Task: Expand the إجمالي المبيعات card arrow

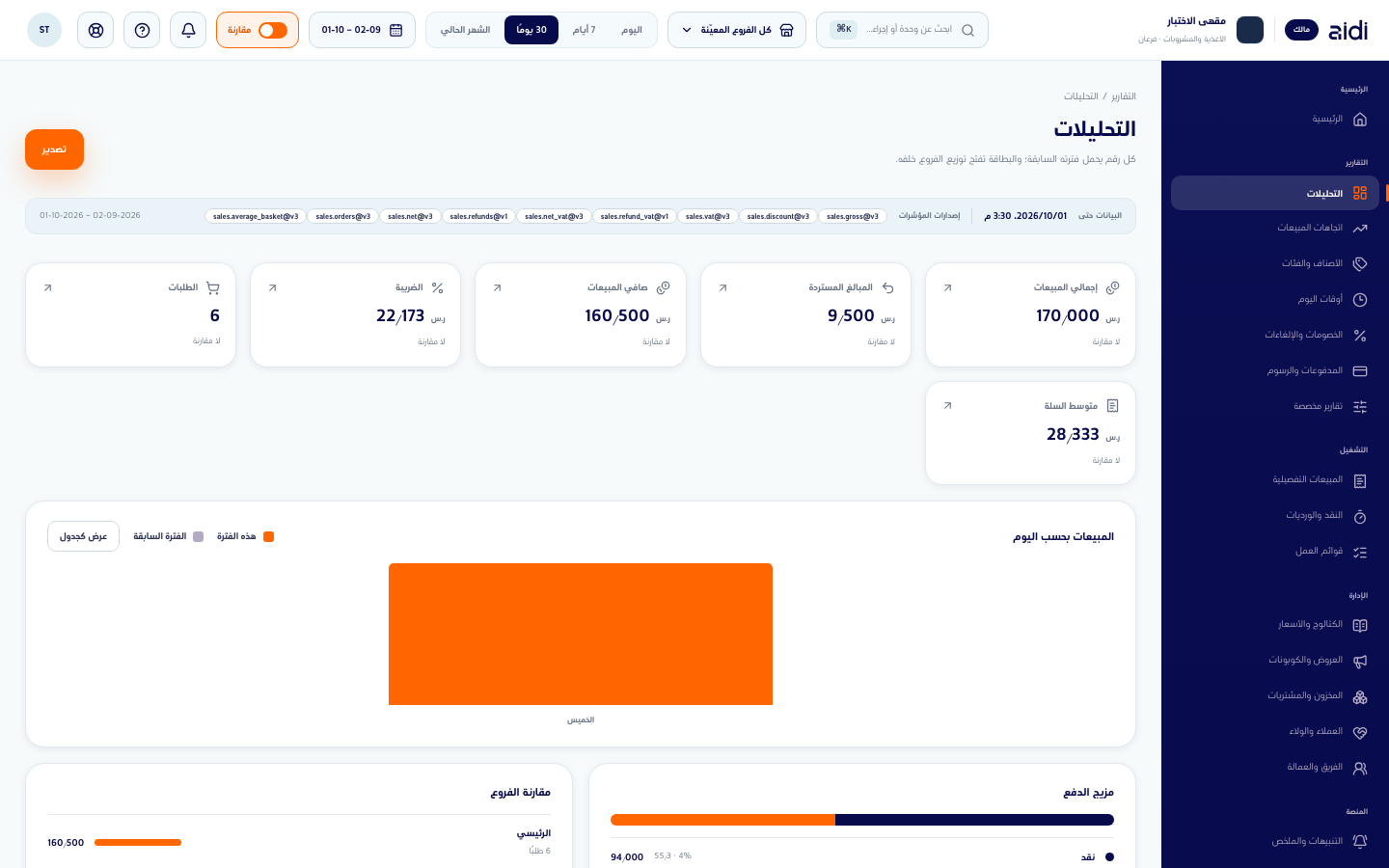Action: [947, 287]
